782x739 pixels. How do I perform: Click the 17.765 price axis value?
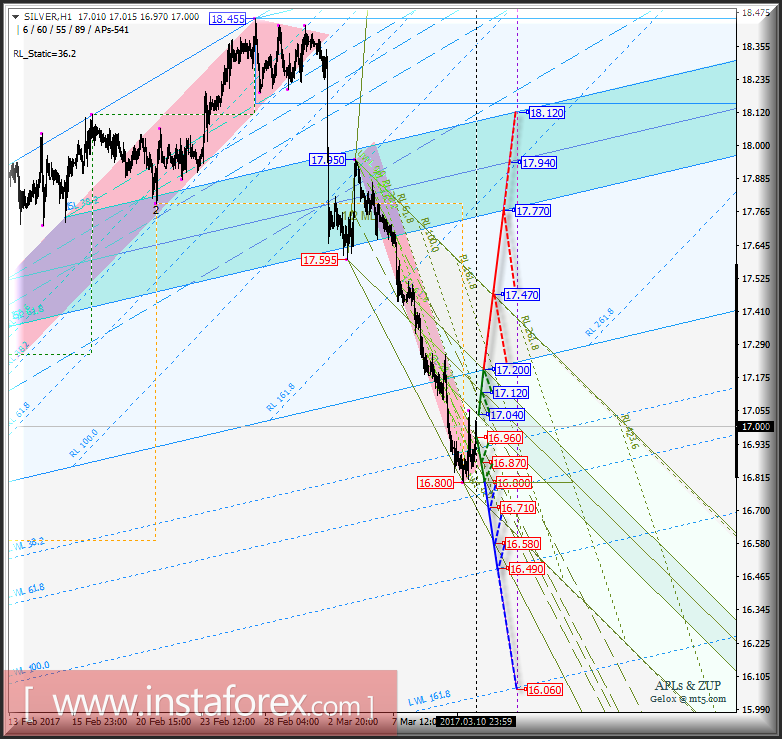756,212
